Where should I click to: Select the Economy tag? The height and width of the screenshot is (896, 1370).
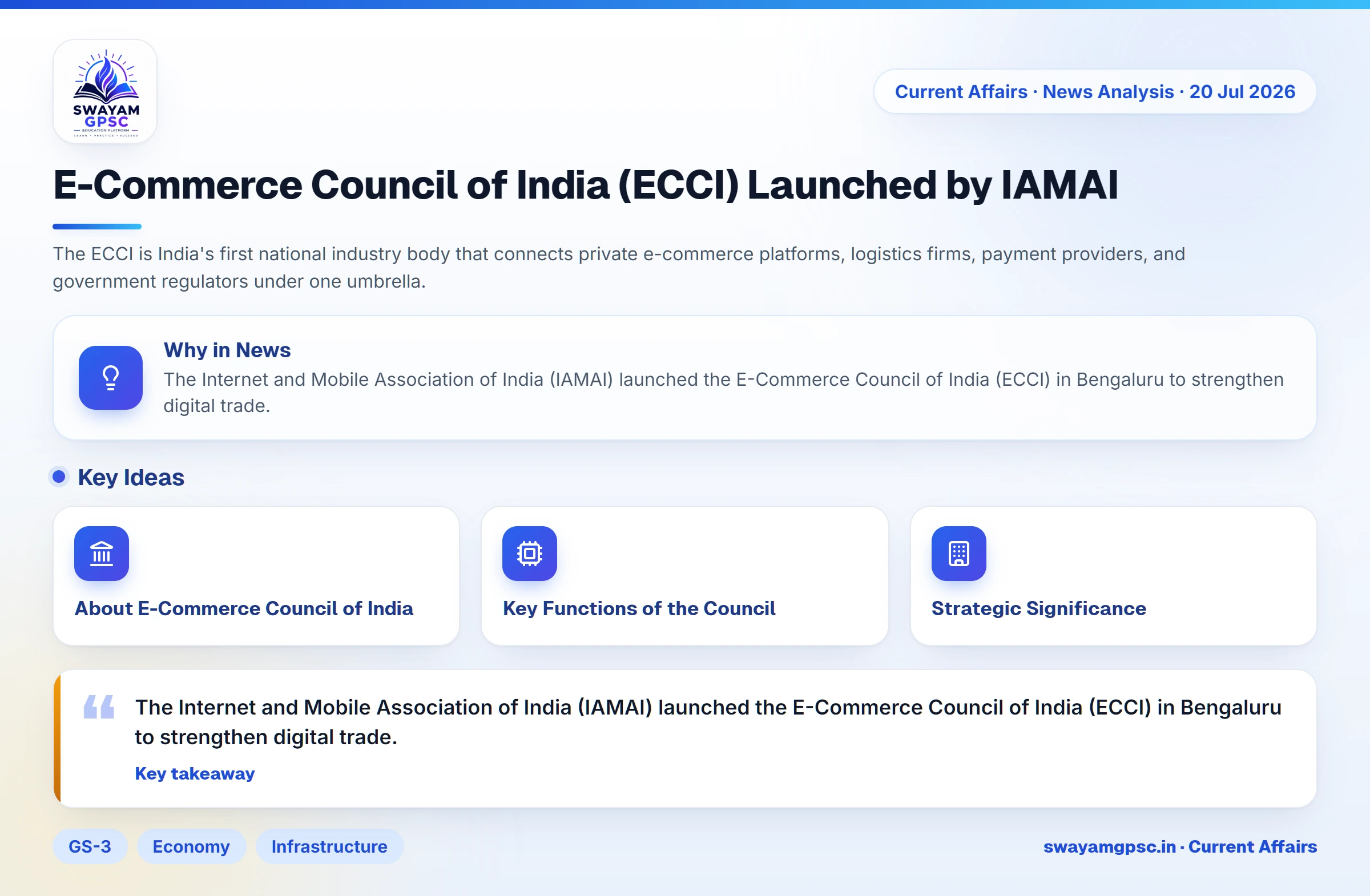point(191,846)
